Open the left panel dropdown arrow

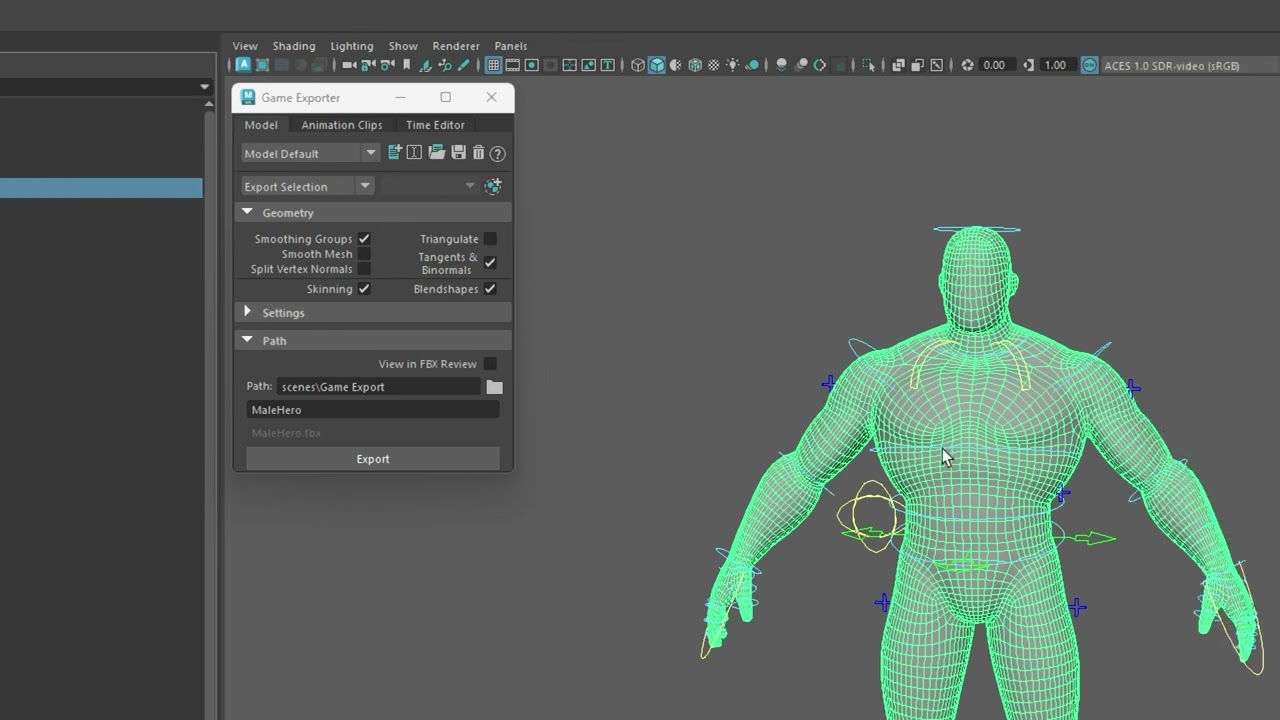[x=204, y=87]
